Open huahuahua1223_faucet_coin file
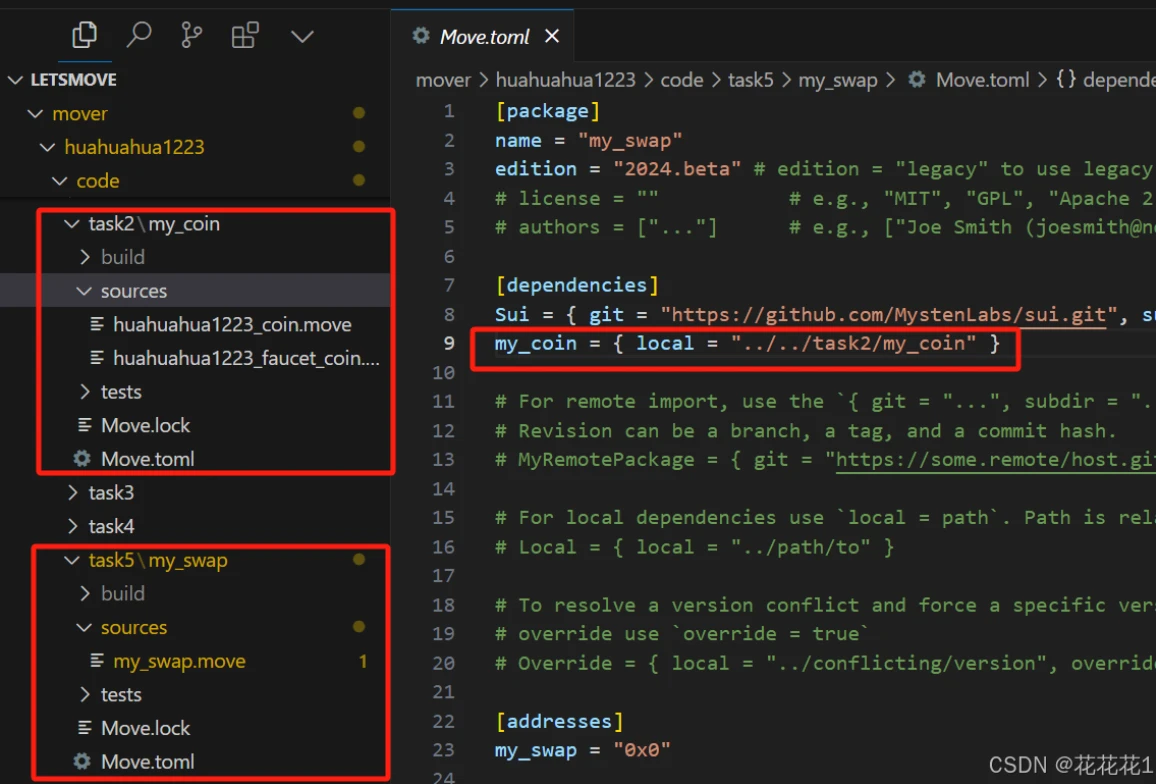1156x784 pixels. [x=245, y=358]
